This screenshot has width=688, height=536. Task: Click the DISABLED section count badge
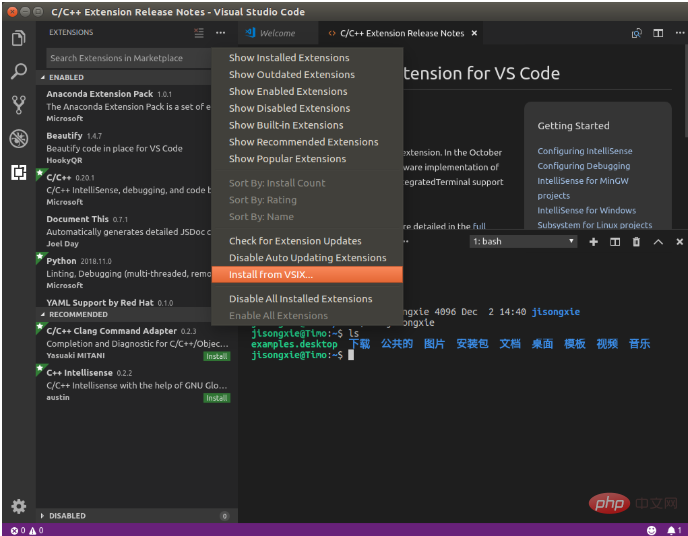coord(224,516)
